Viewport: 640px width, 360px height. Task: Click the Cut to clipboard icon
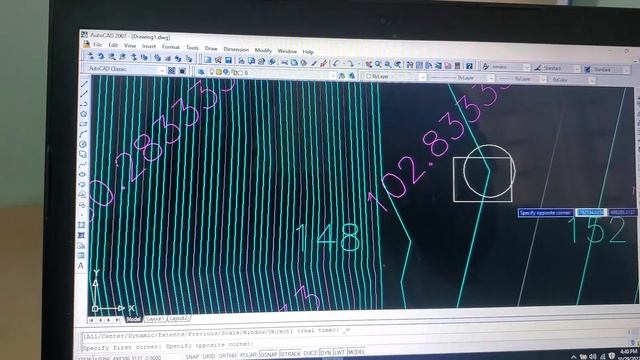[284, 62]
